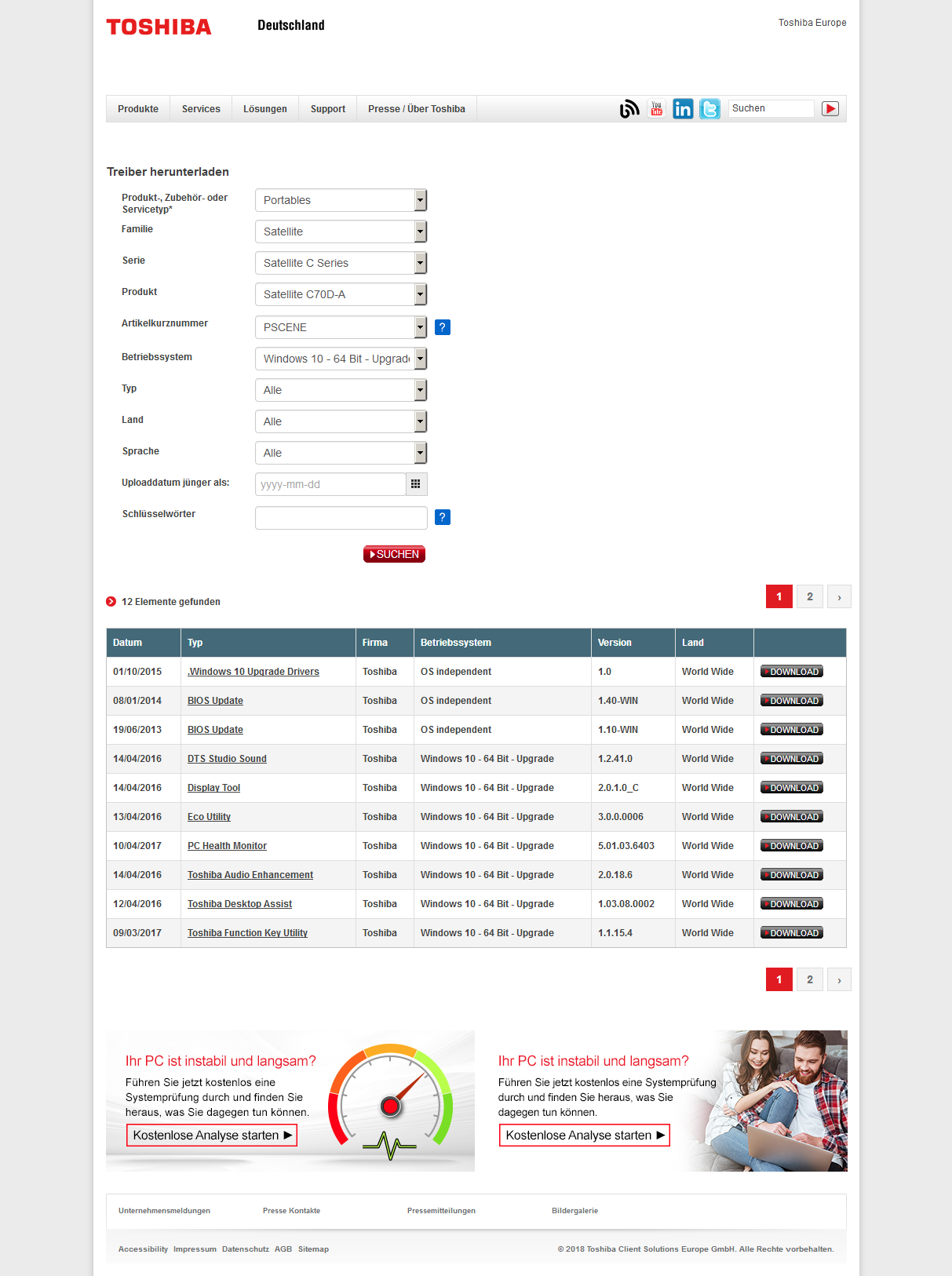Open the Pressemitteilungen footer link

[x=441, y=1211]
